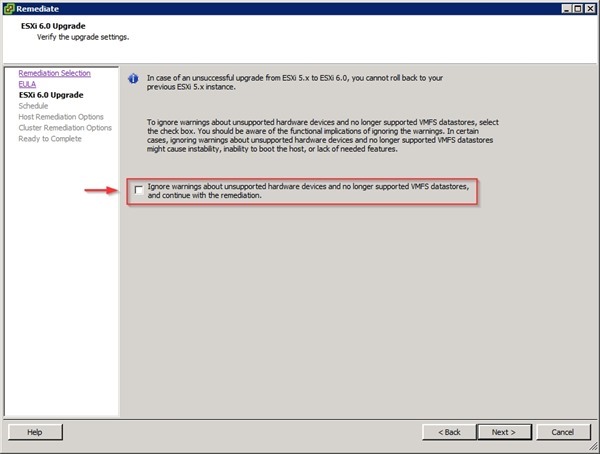Viewport: 600px width, 454px height.
Task: Click the ESXi 6.0 Upgrade page heading
Action: coord(53,26)
